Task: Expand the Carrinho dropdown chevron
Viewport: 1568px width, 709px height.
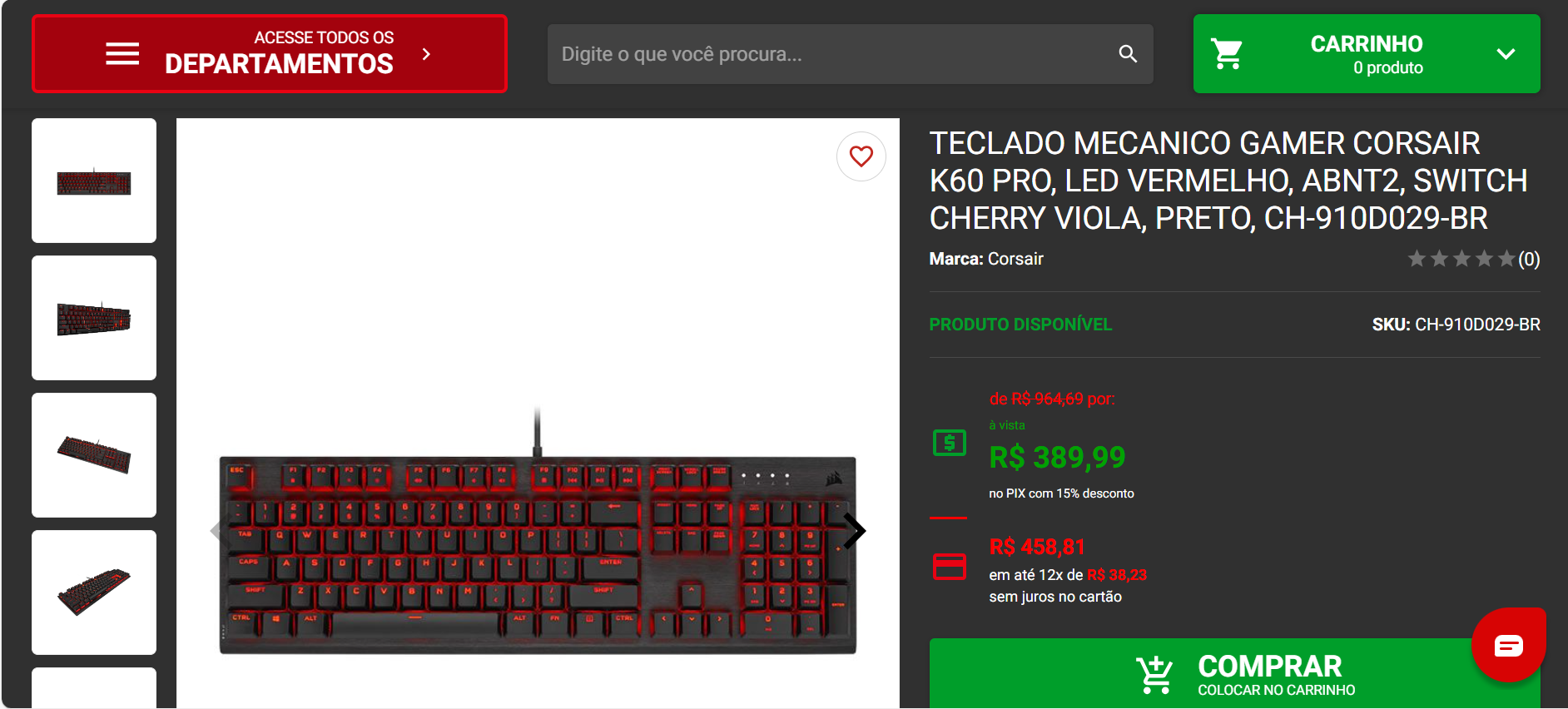Action: (1506, 54)
